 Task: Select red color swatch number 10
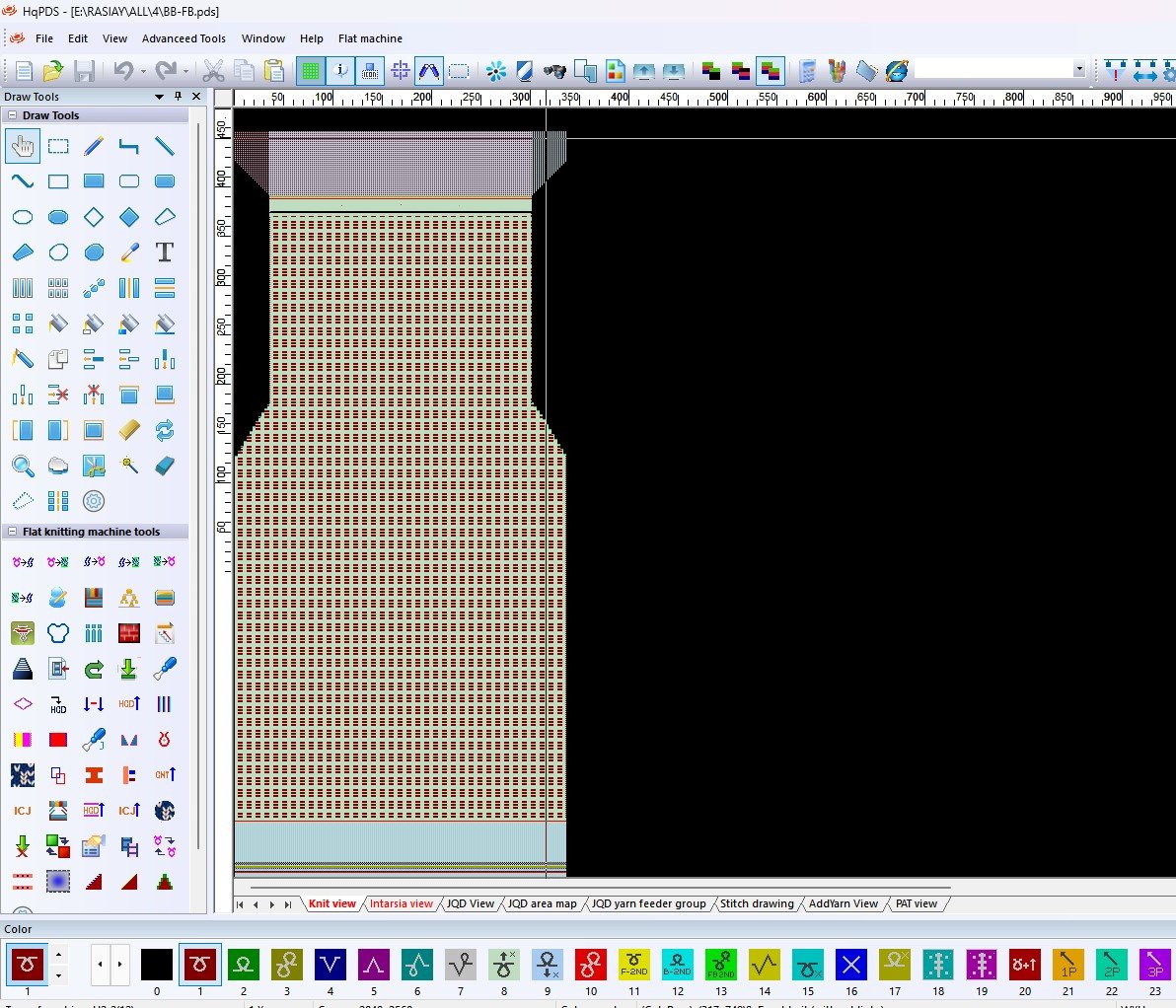tap(591, 964)
